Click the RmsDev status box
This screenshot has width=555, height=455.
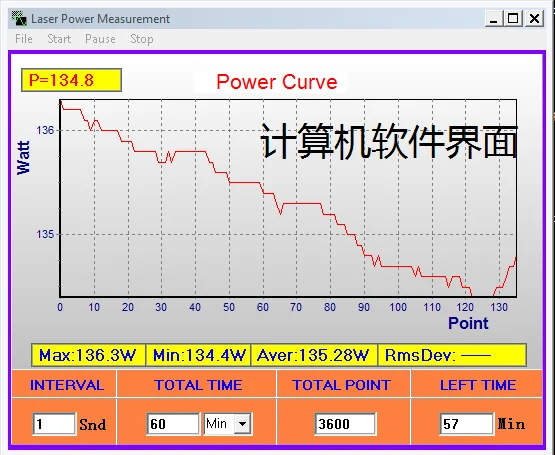coord(452,355)
